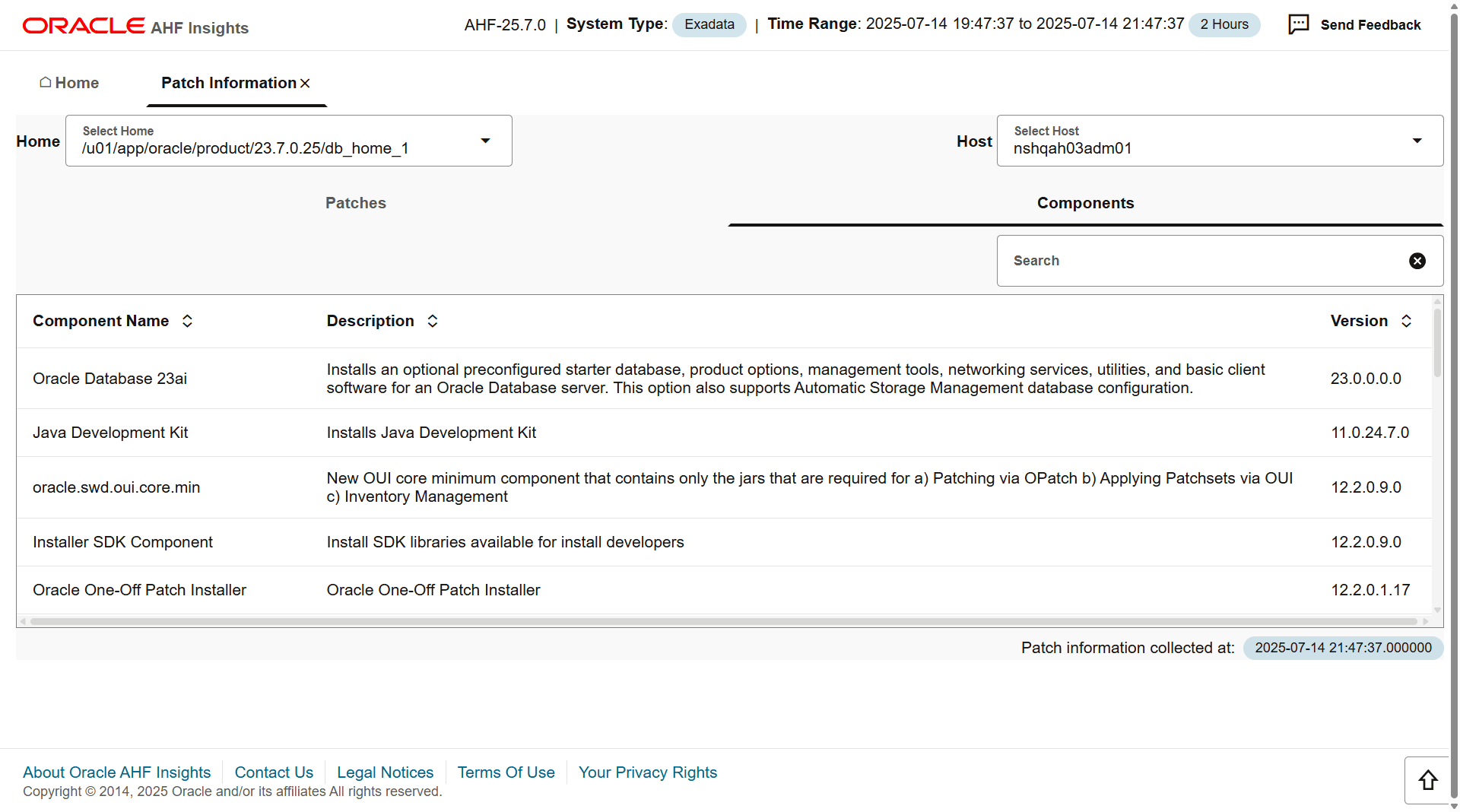The width and height of the screenshot is (1460, 812).
Task: Click the Version column header
Action: [x=1359, y=321]
